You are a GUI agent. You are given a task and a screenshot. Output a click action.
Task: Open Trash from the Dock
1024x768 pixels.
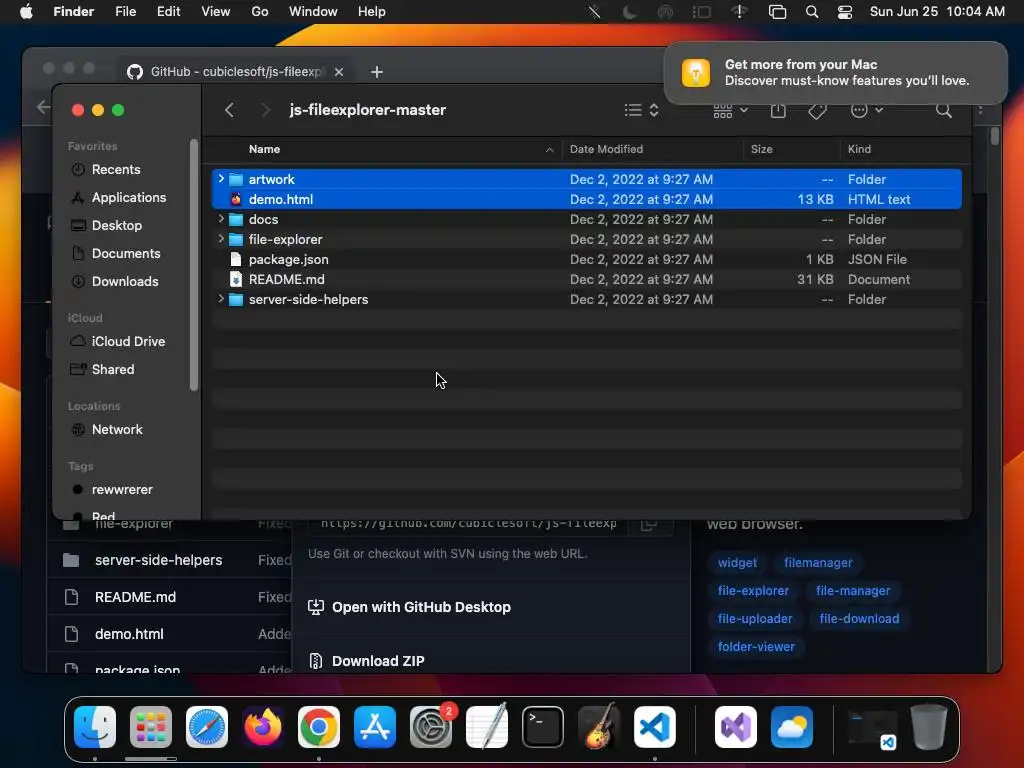coord(929,727)
